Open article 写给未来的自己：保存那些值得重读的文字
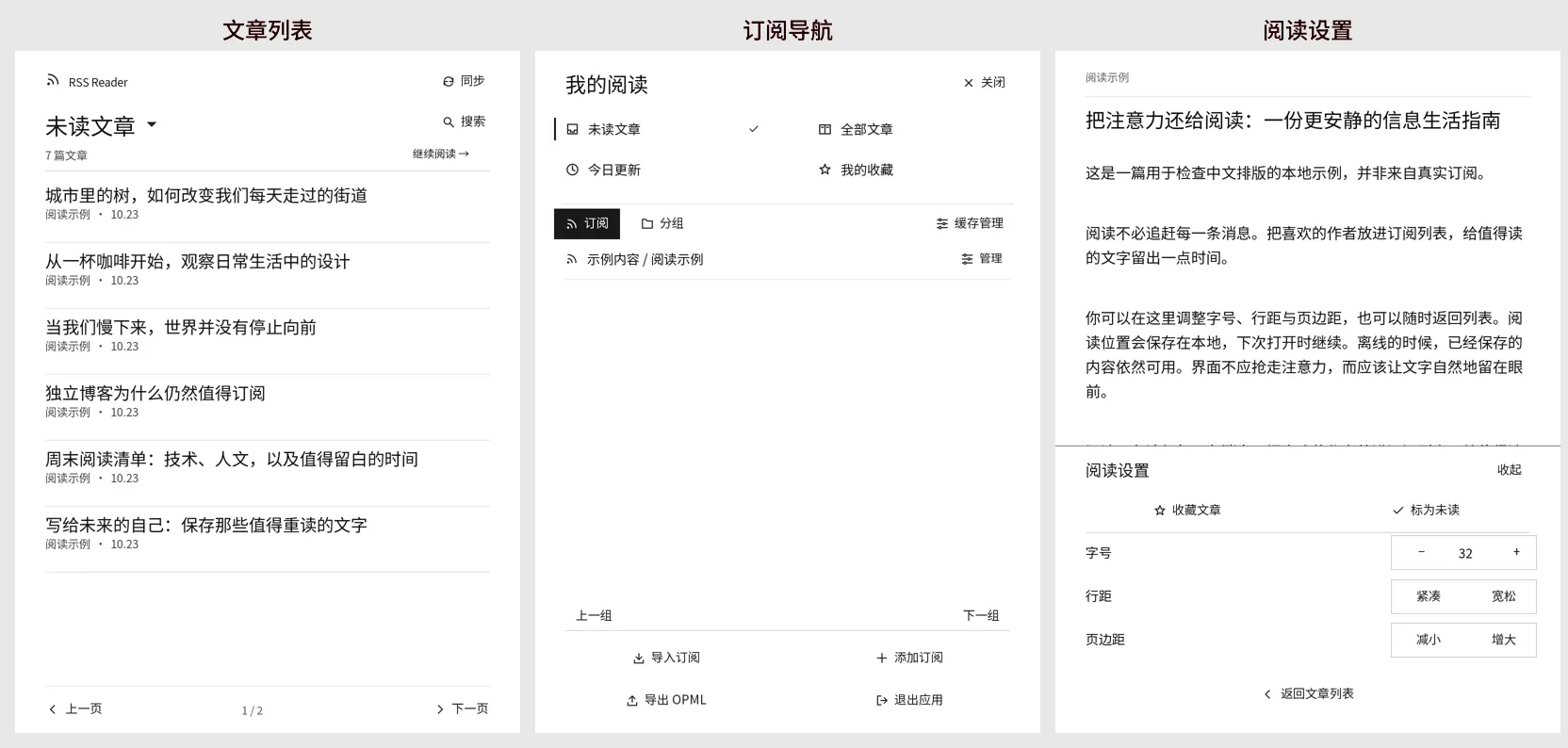1568x748 pixels. pos(206,525)
